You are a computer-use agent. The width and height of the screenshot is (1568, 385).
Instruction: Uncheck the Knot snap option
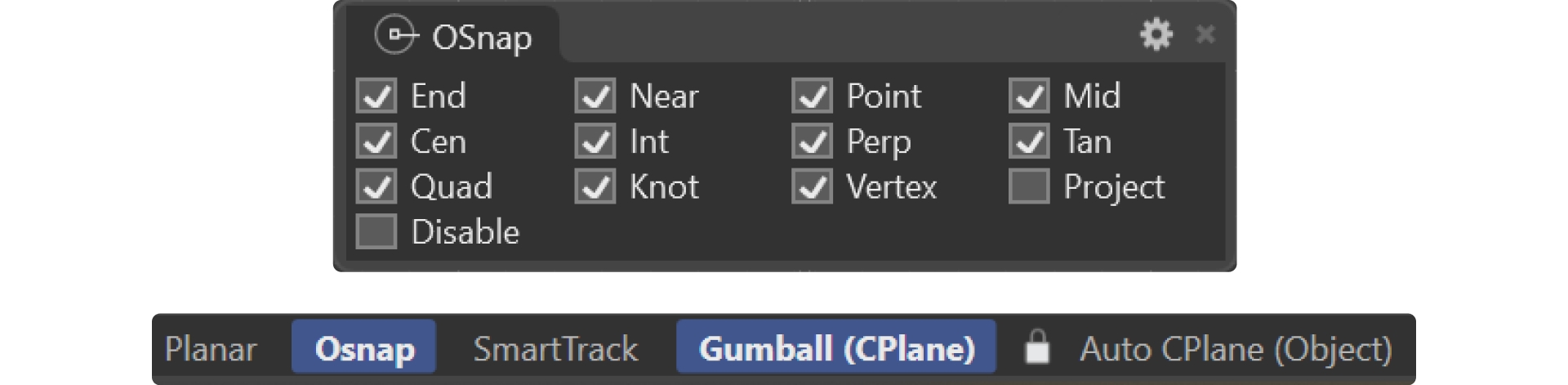point(595,187)
